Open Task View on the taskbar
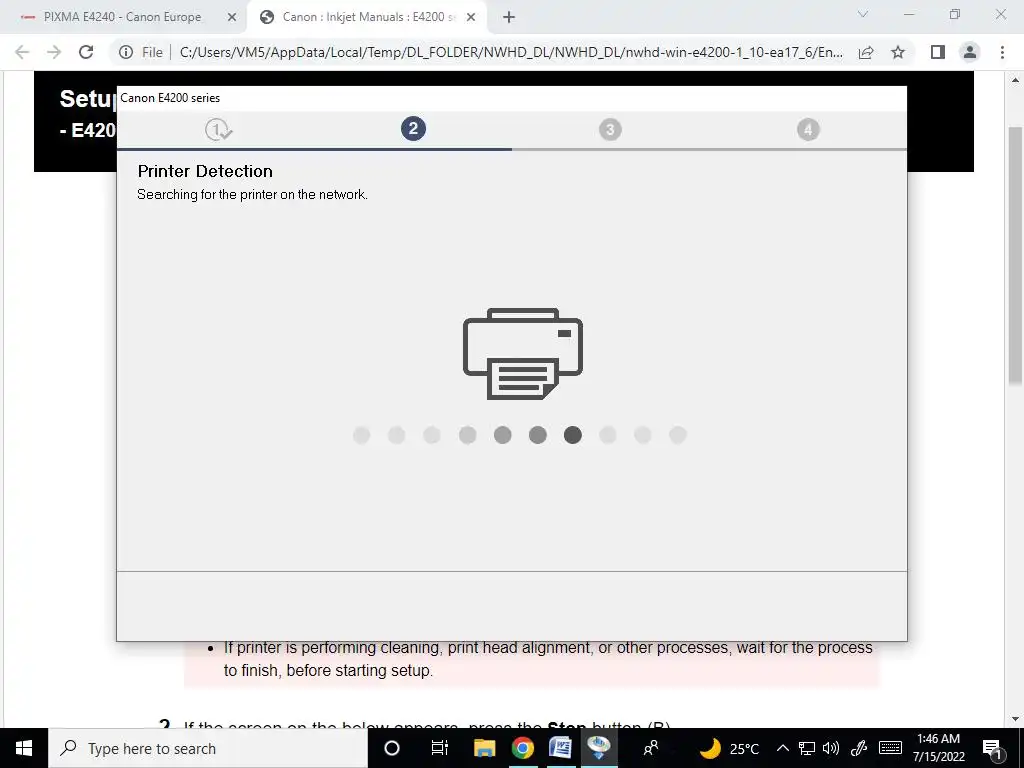Viewport: 1024px width, 768px height. [x=440, y=748]
